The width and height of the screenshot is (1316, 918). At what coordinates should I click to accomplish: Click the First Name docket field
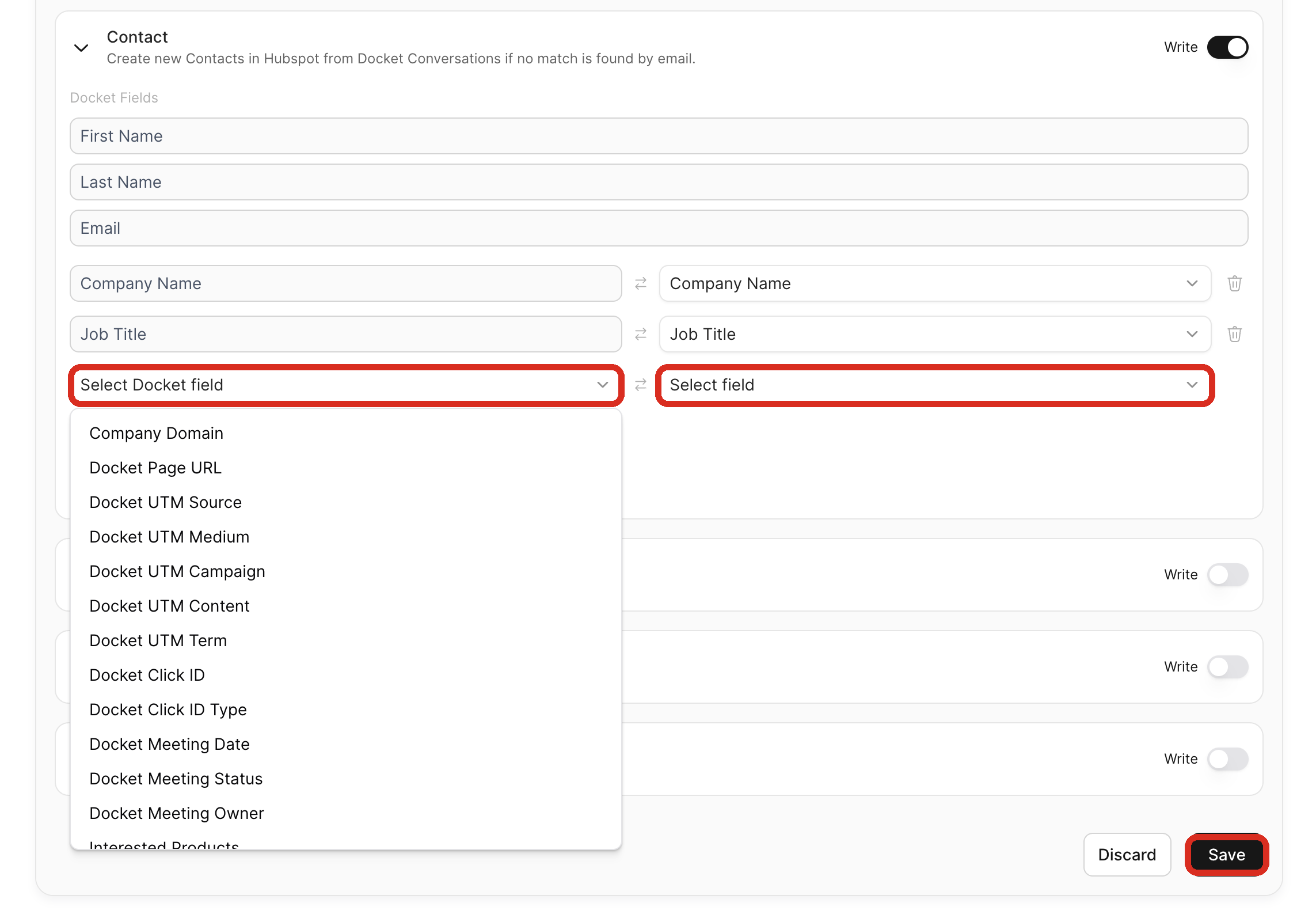pos(659,136)
